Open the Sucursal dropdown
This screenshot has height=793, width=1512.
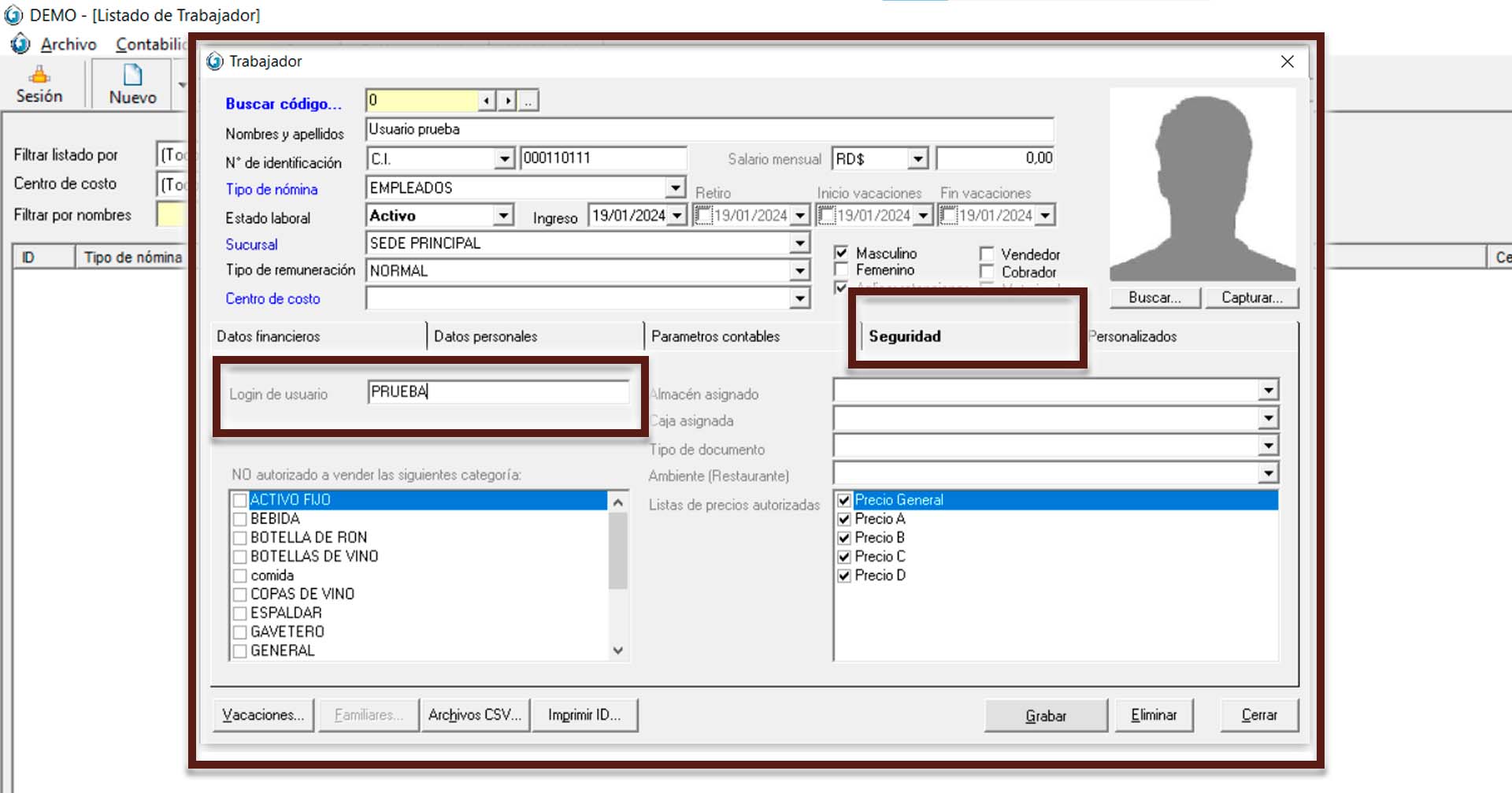click(799, 243)
